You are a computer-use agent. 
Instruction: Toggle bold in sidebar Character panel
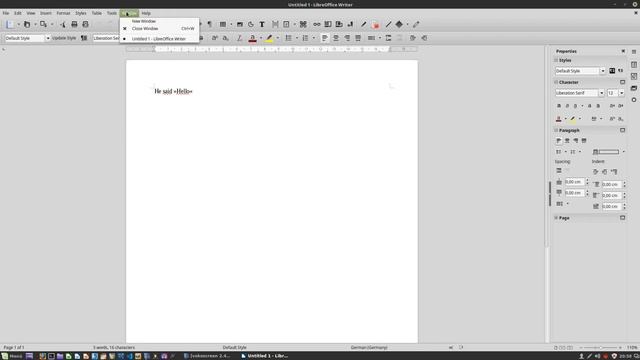click(x=559, y=106)
